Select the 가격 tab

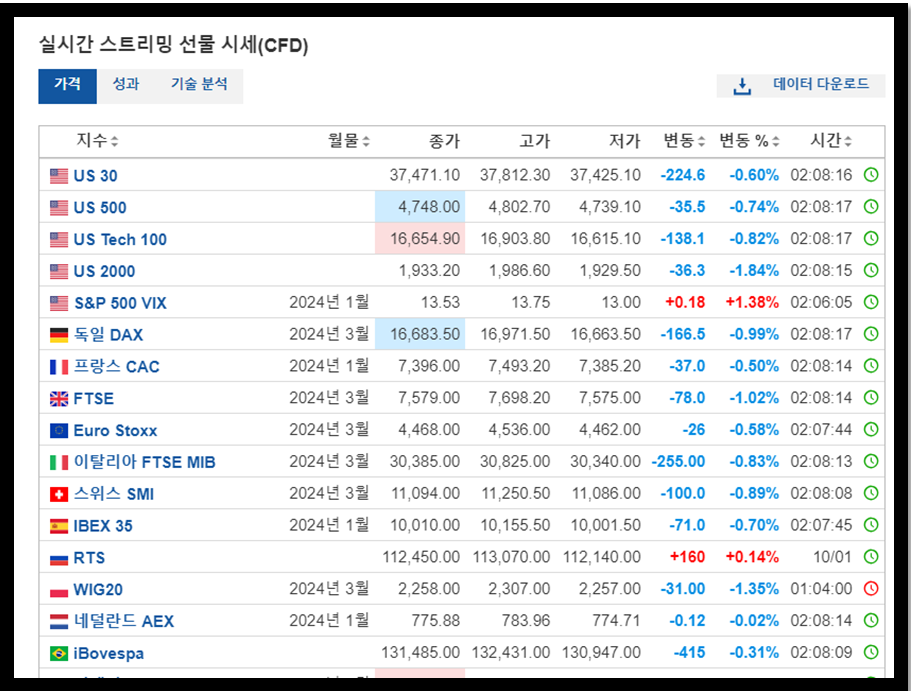tap(67, 86)
